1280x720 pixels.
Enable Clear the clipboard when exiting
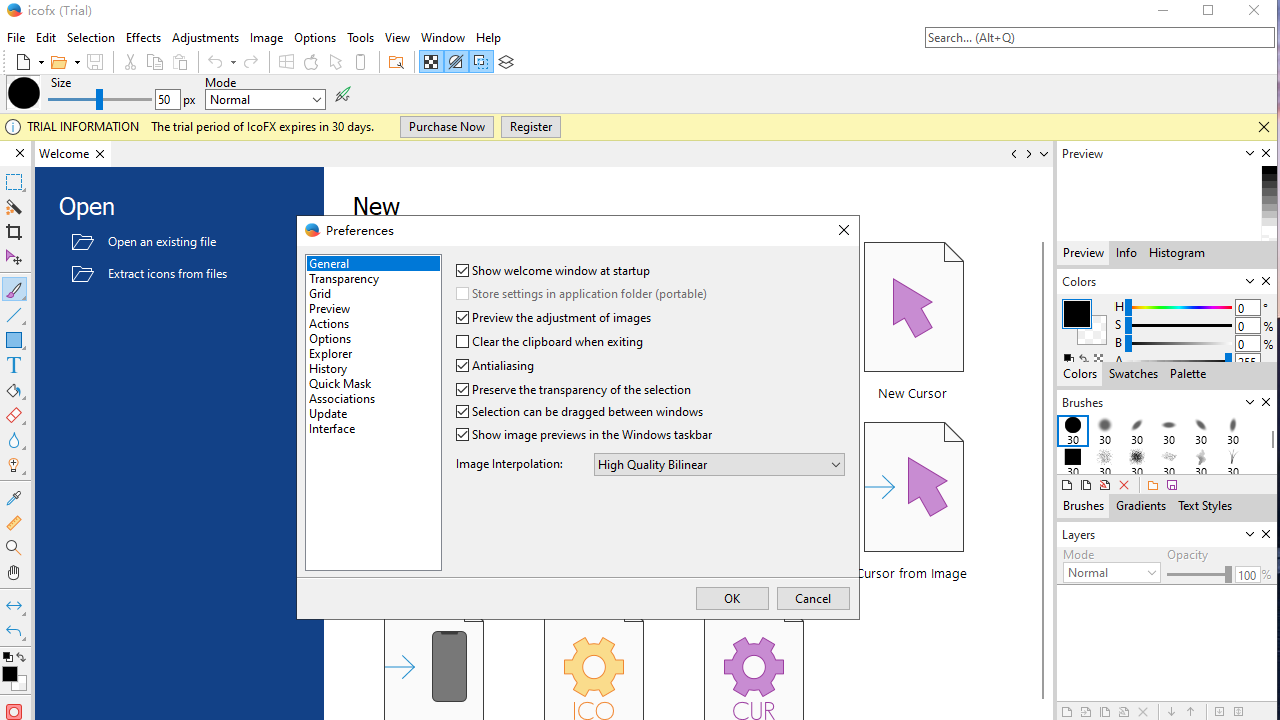(462, 342)
